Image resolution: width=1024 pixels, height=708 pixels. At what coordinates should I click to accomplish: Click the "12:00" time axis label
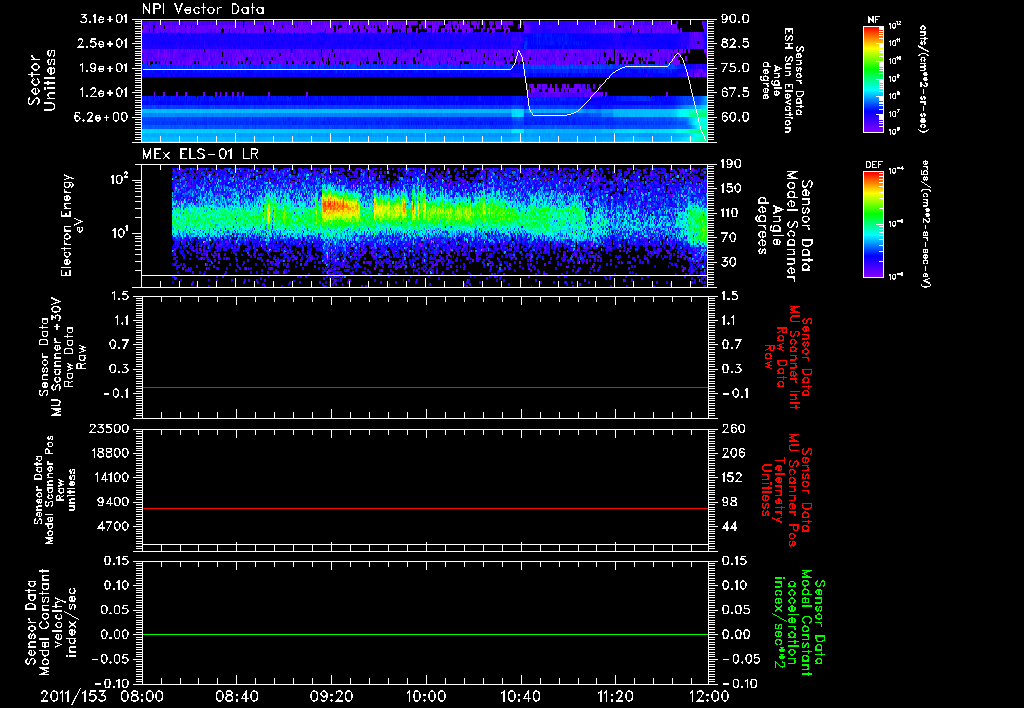pos(709,696)
